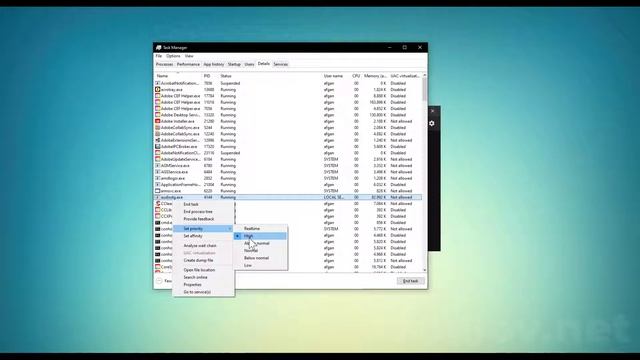Sort by the Name column header
640x360 pixels.
[x=179, y=76]
